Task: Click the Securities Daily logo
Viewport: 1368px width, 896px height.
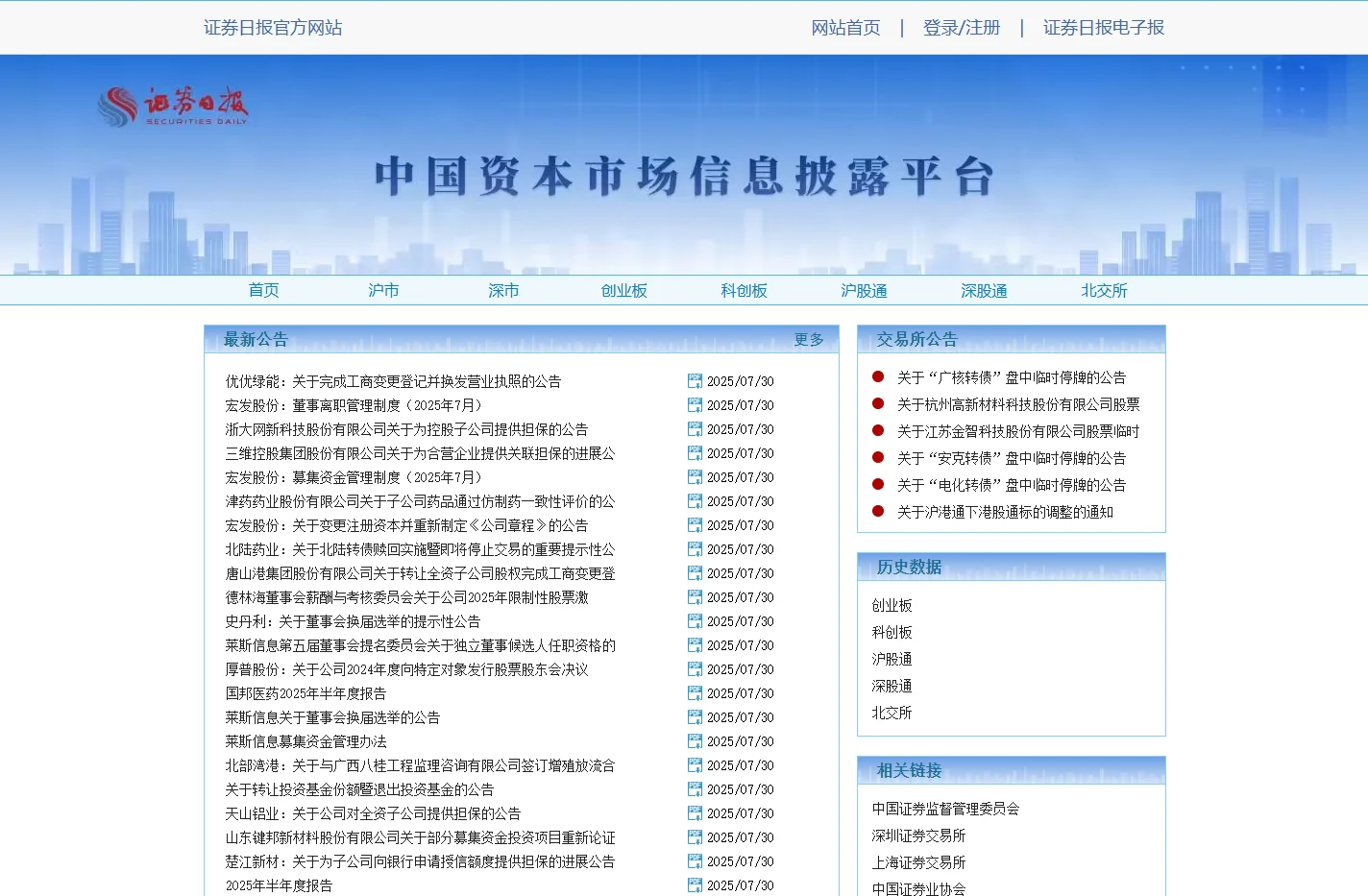Action: pyautogui.click(x=173, y=107)
